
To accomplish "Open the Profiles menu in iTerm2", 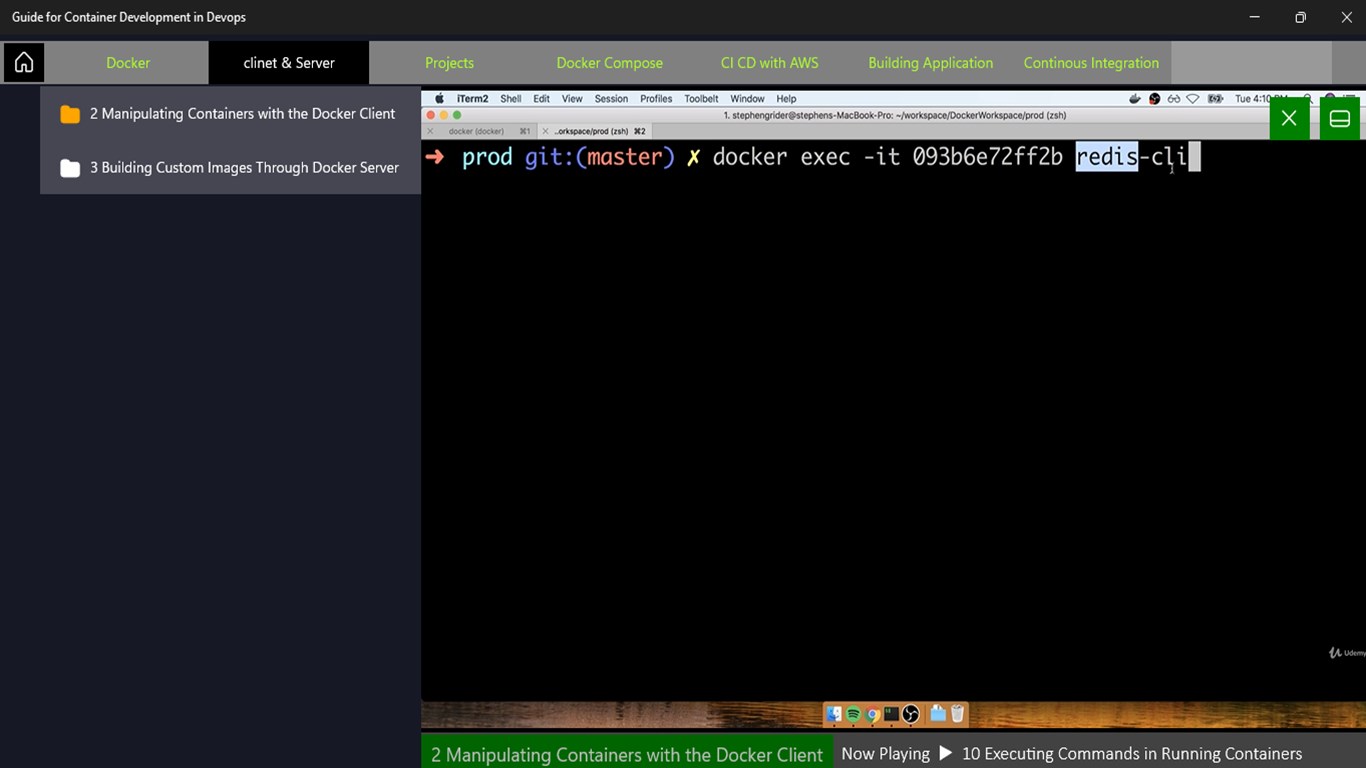I will (656, 99).
